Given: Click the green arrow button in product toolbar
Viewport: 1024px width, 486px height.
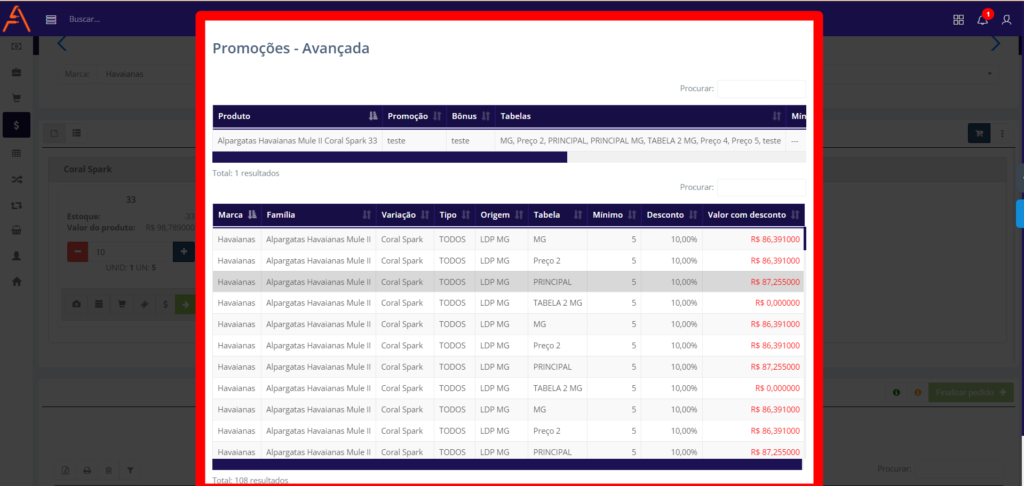Looking at the screenshot, I should (x=185, y=304).
